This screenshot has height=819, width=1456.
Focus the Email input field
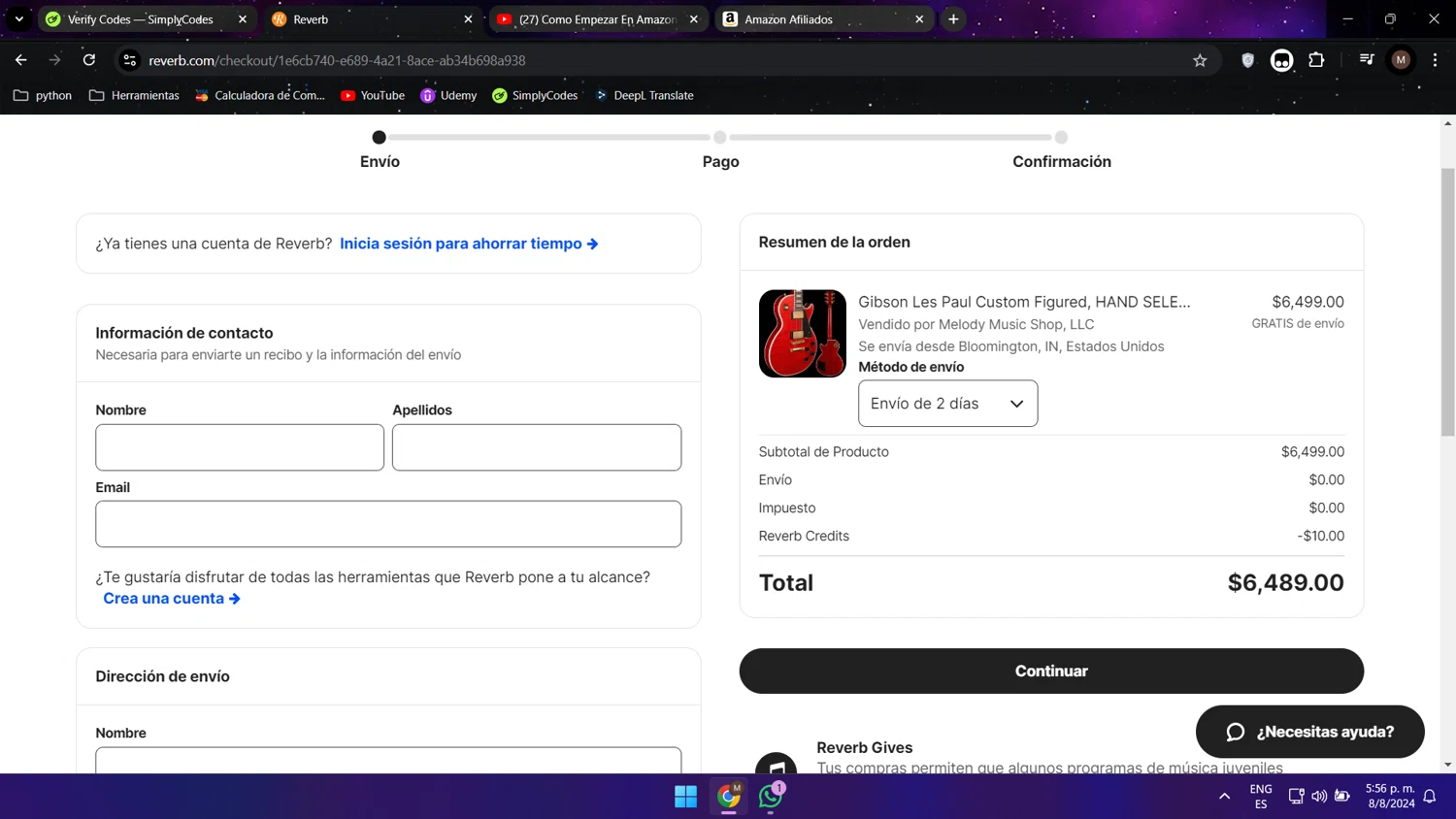coord(388,524)
